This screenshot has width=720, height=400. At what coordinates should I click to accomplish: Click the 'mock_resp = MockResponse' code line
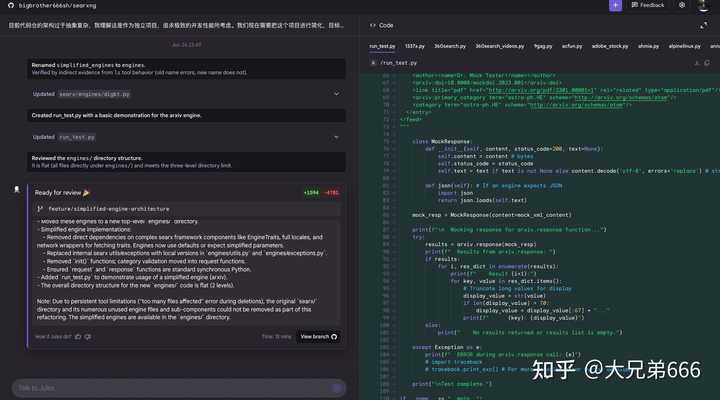(x=492, y=215)
